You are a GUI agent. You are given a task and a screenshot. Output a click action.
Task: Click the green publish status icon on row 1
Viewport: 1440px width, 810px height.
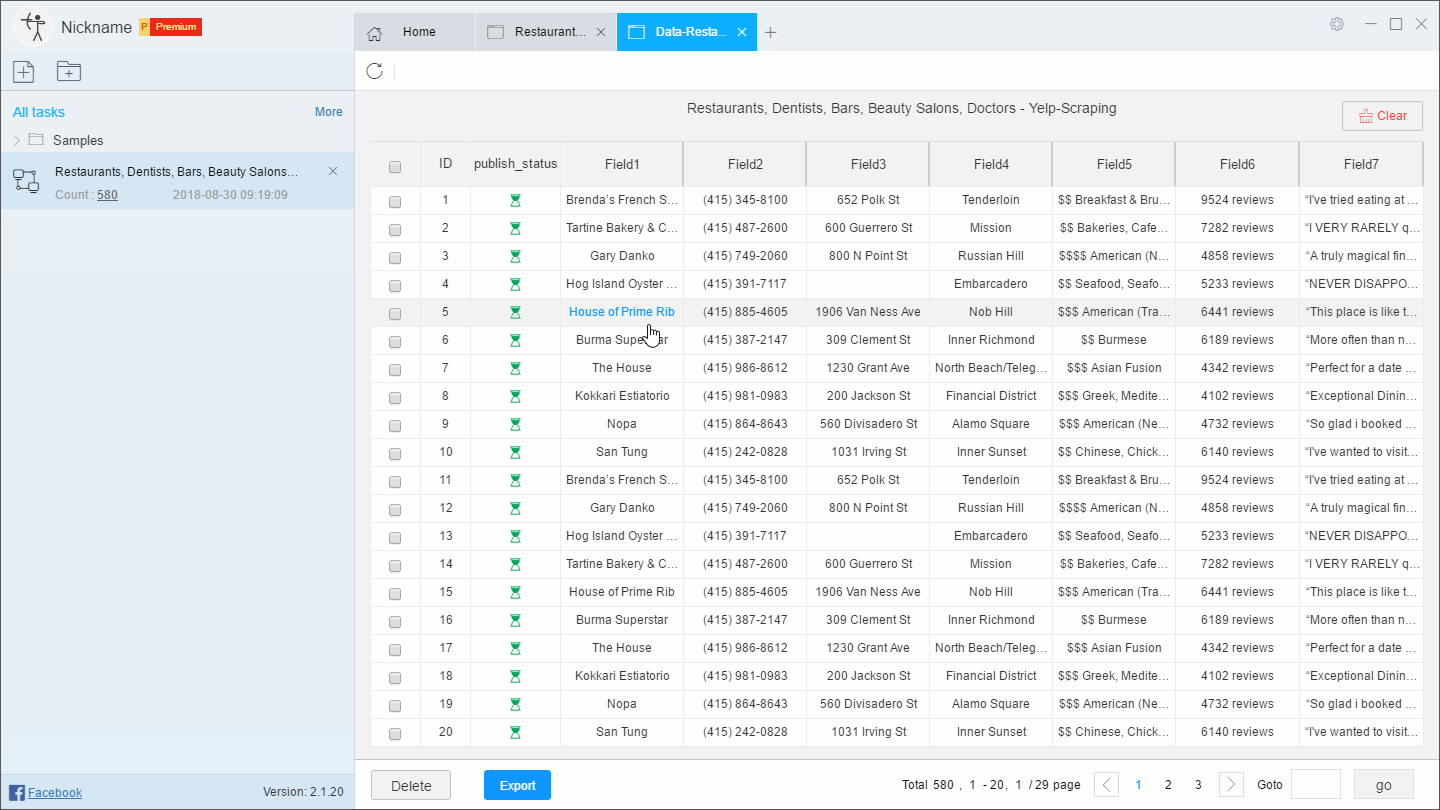tap(515, 199)
